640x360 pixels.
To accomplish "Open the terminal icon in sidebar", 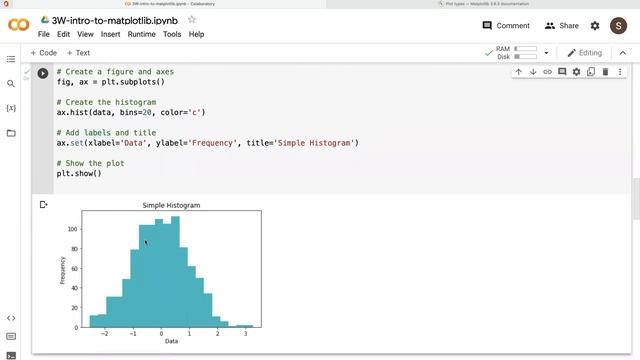I will (x=11, y=356).
